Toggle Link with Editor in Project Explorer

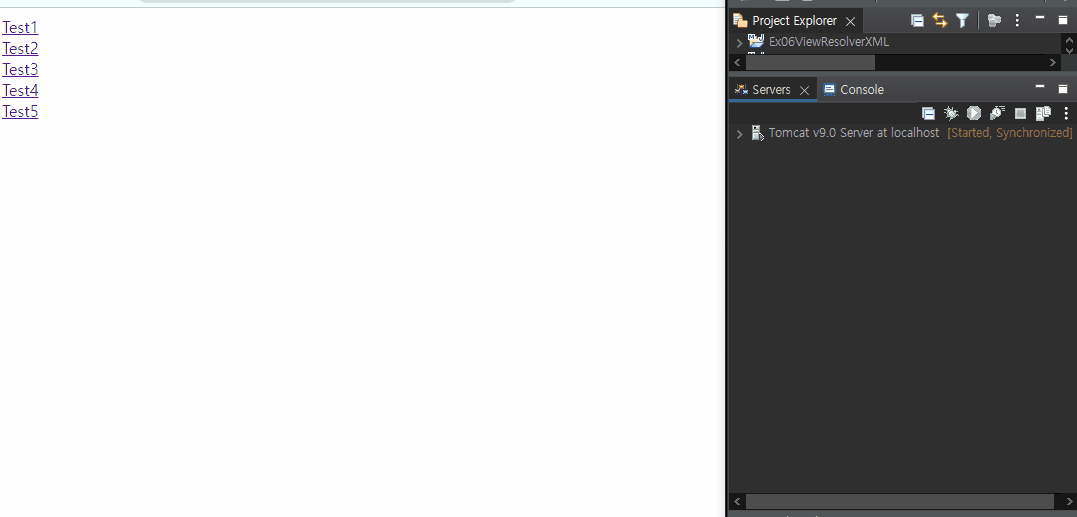[x=940, y=21]
